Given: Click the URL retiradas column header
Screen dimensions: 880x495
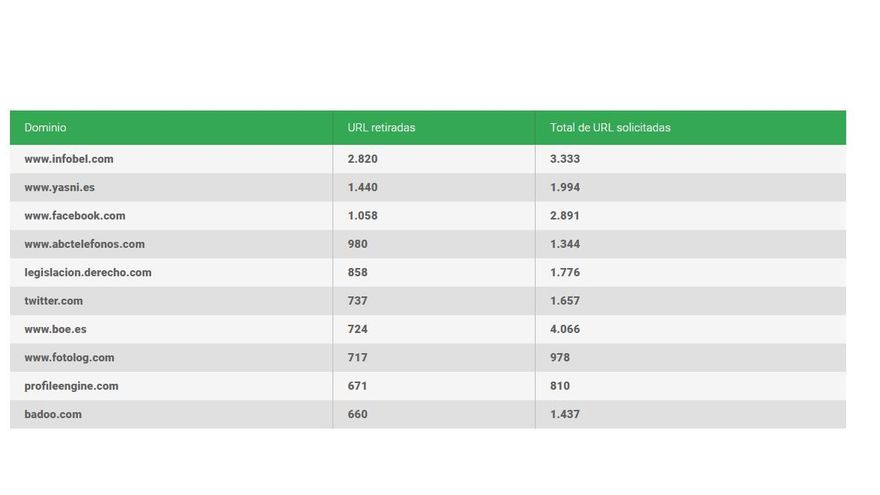Looking at the screenshot, I should pyautogui.click(x=381, y=128).
